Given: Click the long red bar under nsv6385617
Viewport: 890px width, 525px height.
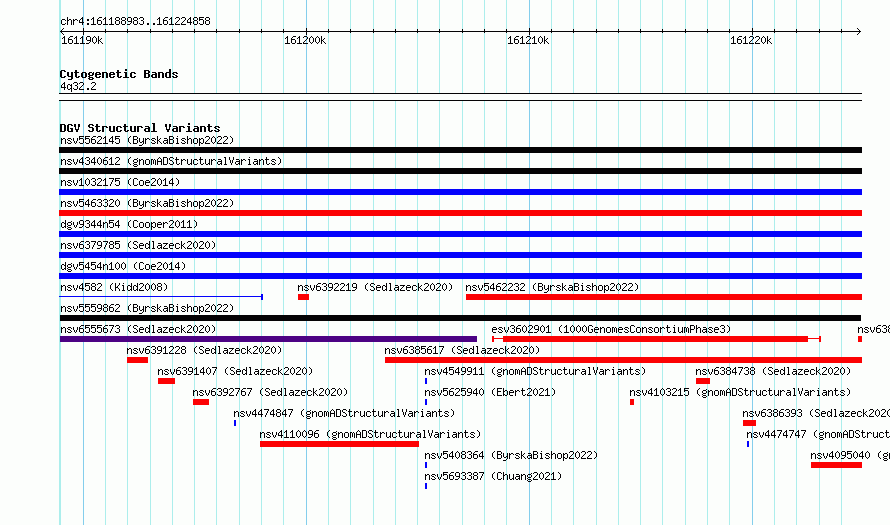Looking at the screenshot, I should pos(623,360).
